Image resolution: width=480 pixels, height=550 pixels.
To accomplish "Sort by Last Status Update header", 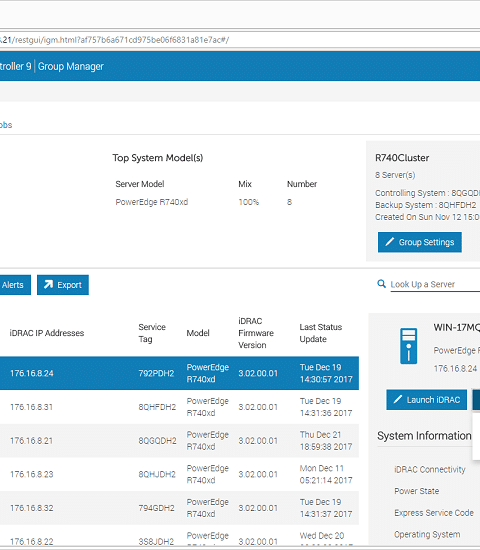I will [321, 333].
